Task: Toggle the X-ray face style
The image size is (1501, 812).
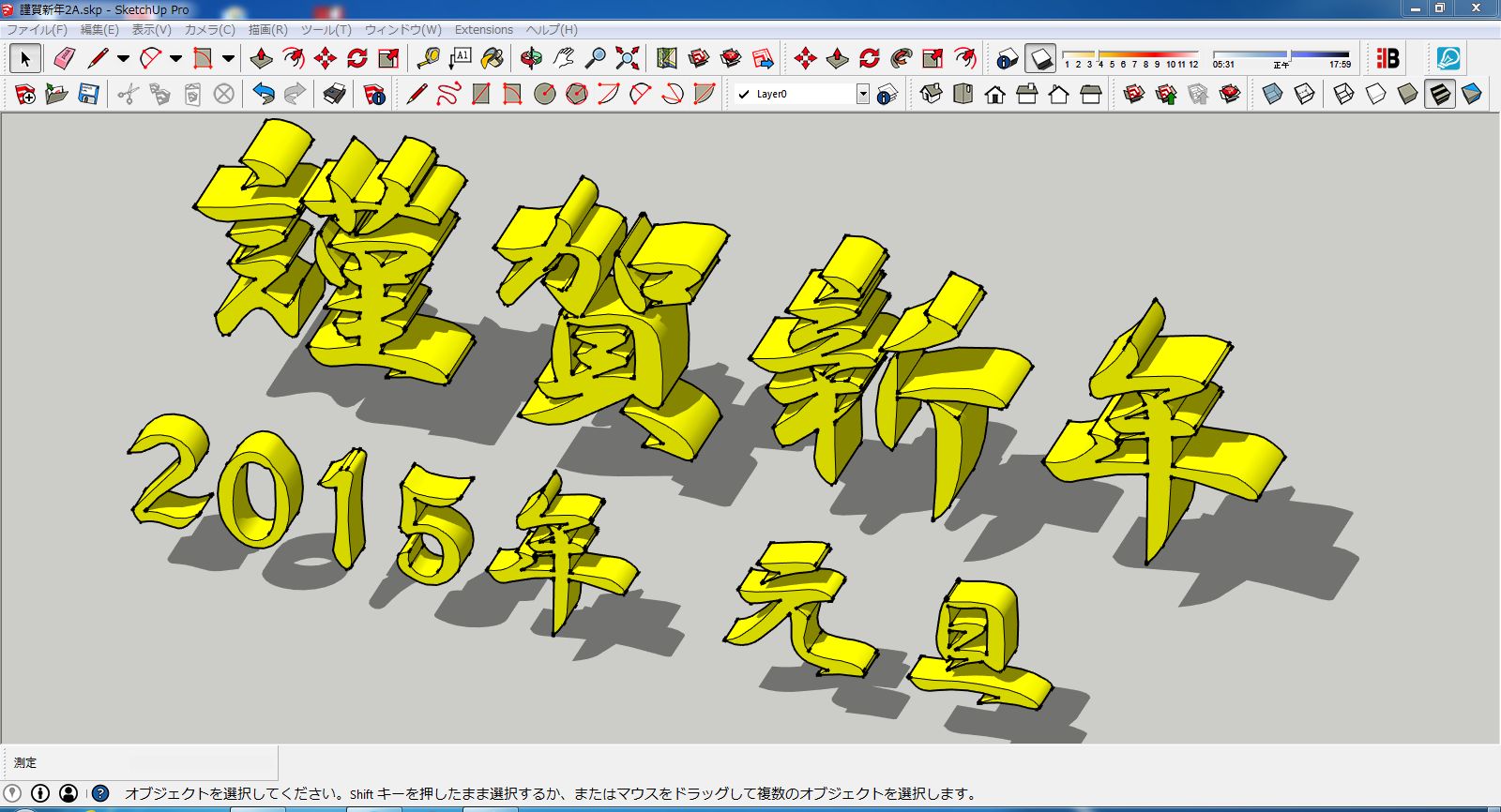Action: tap(1273, 94)
